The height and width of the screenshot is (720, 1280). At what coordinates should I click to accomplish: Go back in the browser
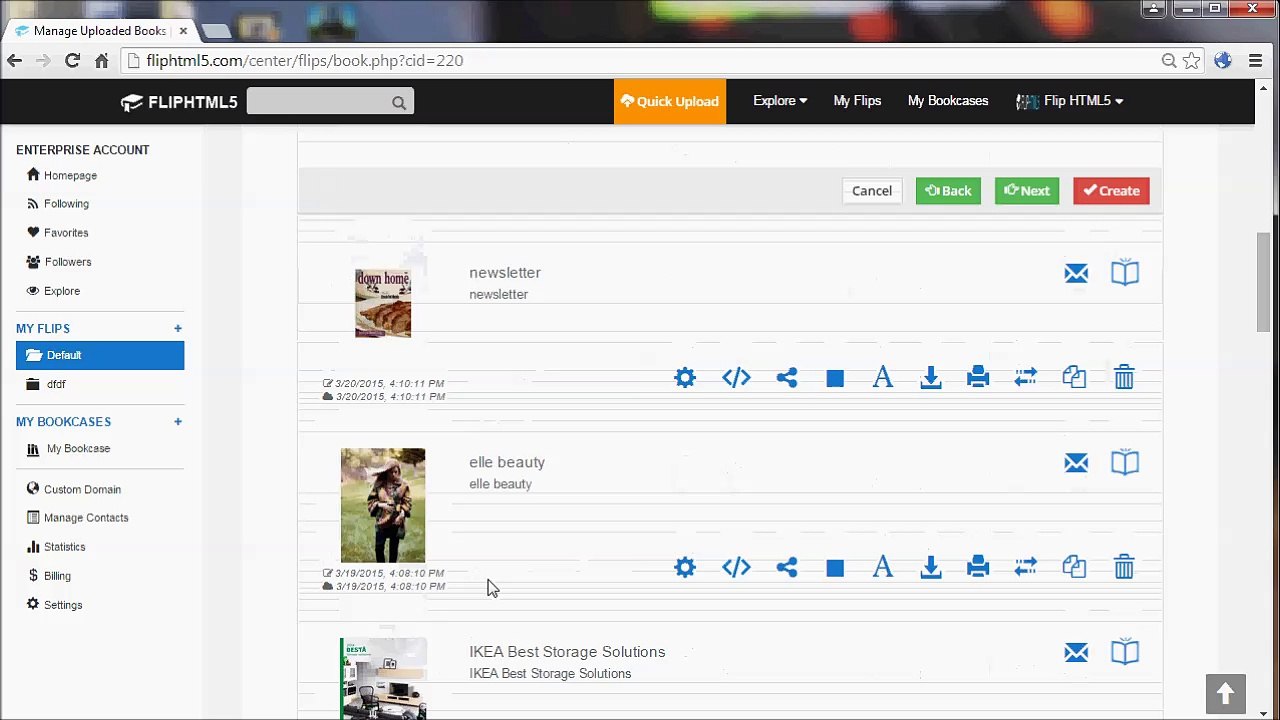(x=14, y=61)
